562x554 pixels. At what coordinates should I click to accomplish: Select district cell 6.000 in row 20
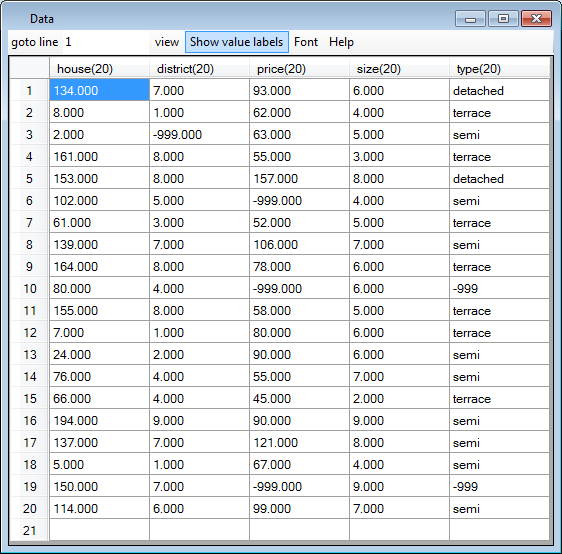click(199, 508)
